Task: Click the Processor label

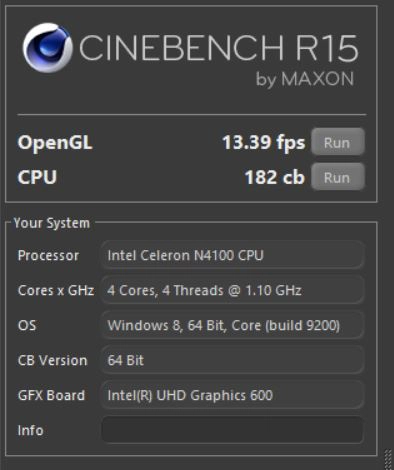Action: 48,255
